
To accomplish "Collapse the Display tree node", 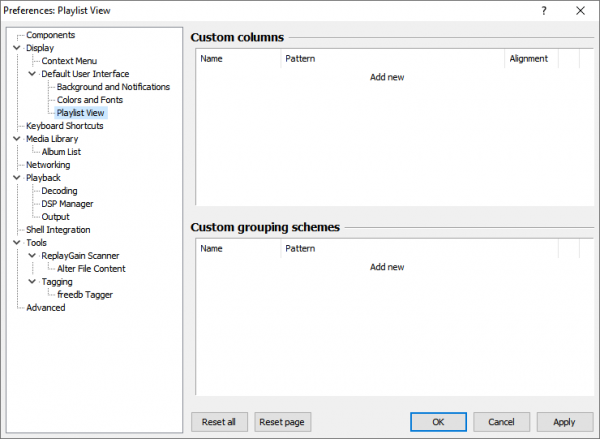I will 17,48.
